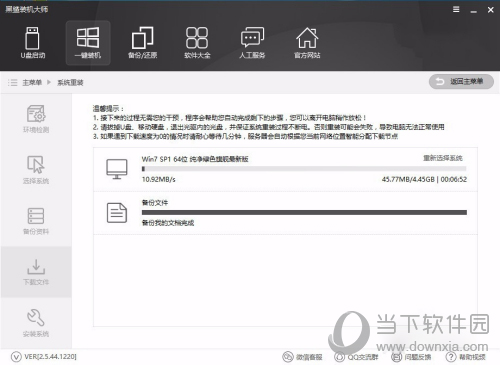The image size is (500, 365).
Task: Click 重新选择系统 reselect system link
Action: click(x=443, y=158)
